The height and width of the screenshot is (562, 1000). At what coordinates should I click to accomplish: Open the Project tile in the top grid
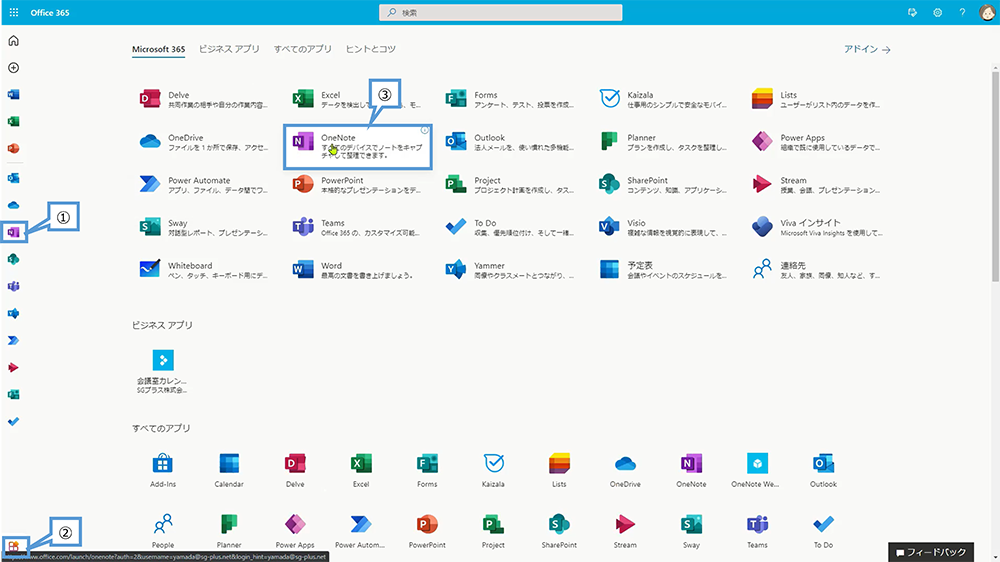(510, 184)
